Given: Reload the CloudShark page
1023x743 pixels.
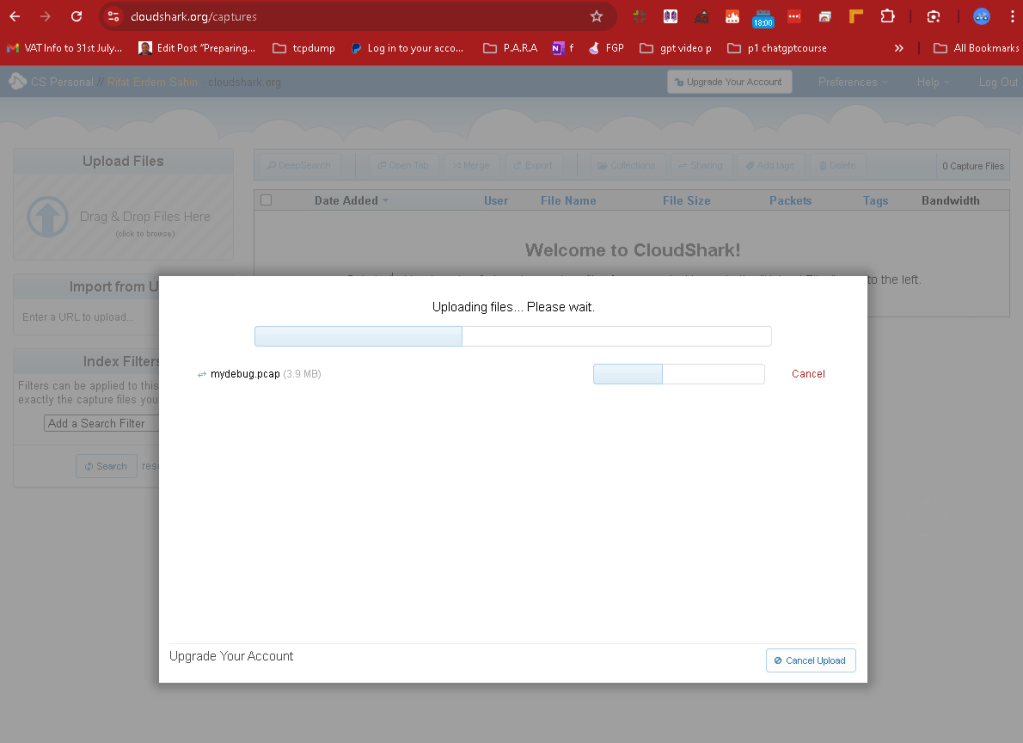Looking at the screenshot, I should [76, 16].
